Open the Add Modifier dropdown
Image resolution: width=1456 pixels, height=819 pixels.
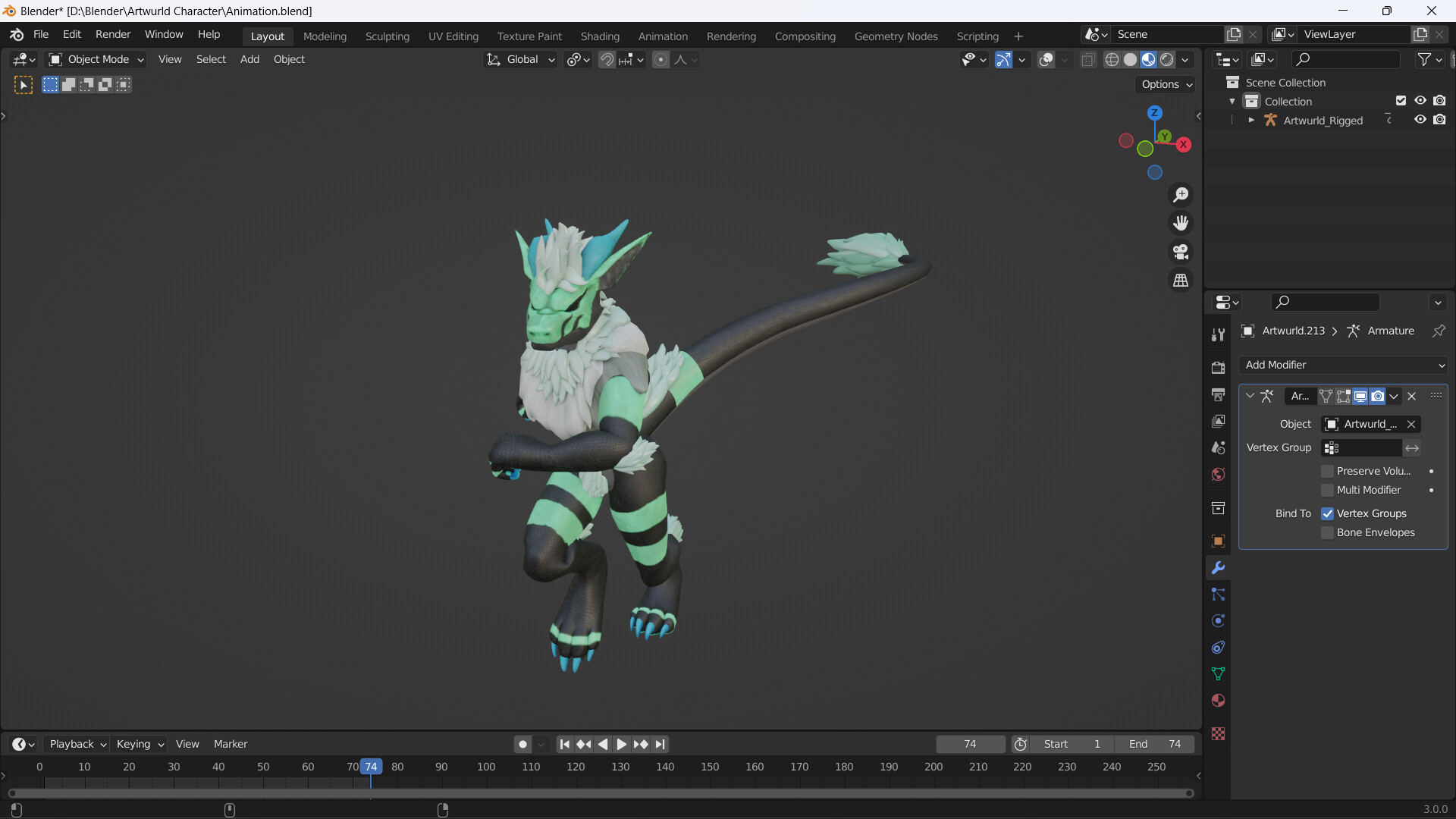(x=1342, y=365)
